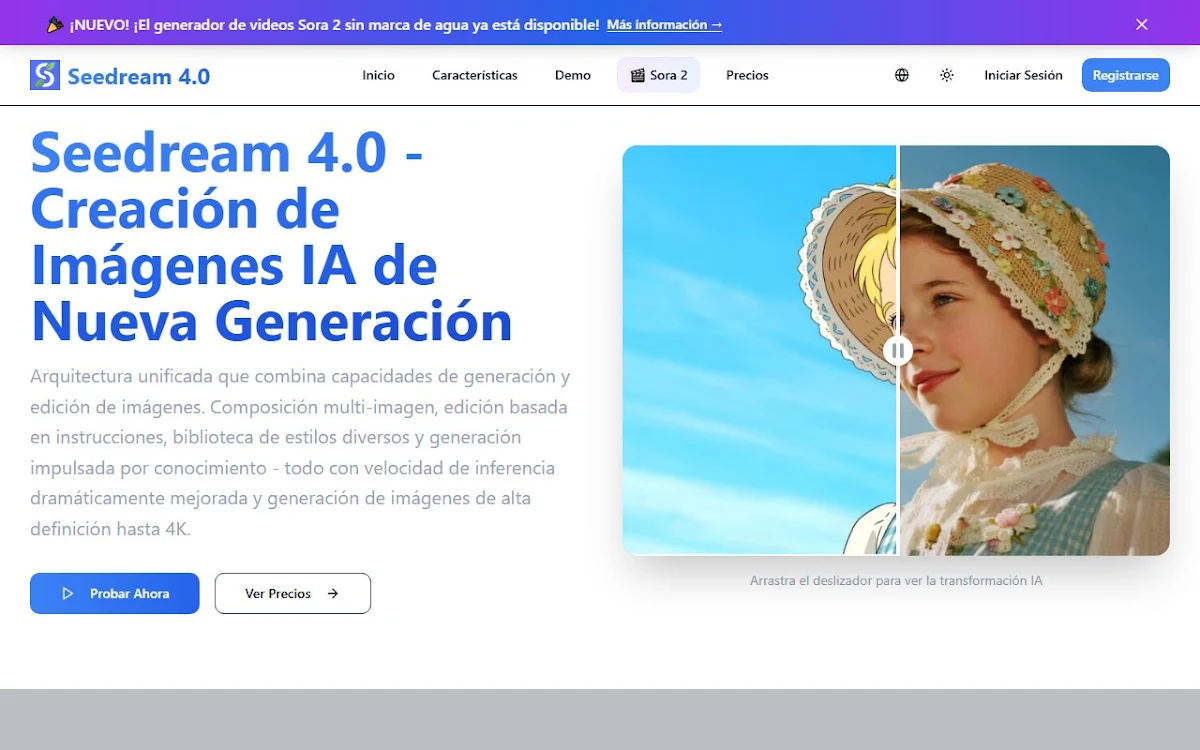Image resolution: width=1200 pixels, height=750 pixels.
Task: Follow the Más información link
Action: (x=664, y=24)
